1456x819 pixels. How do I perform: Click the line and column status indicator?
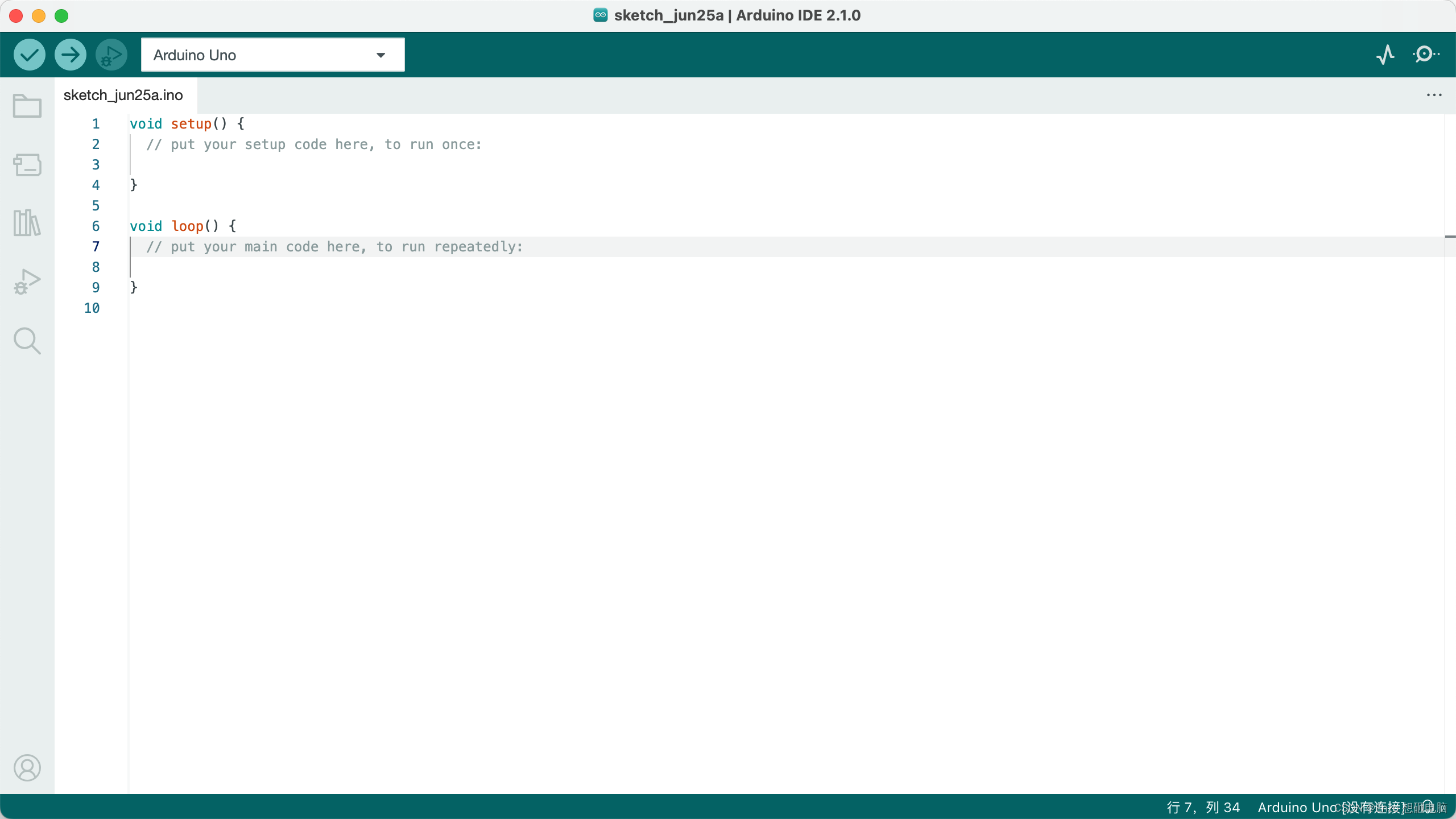pos(1203,808)
